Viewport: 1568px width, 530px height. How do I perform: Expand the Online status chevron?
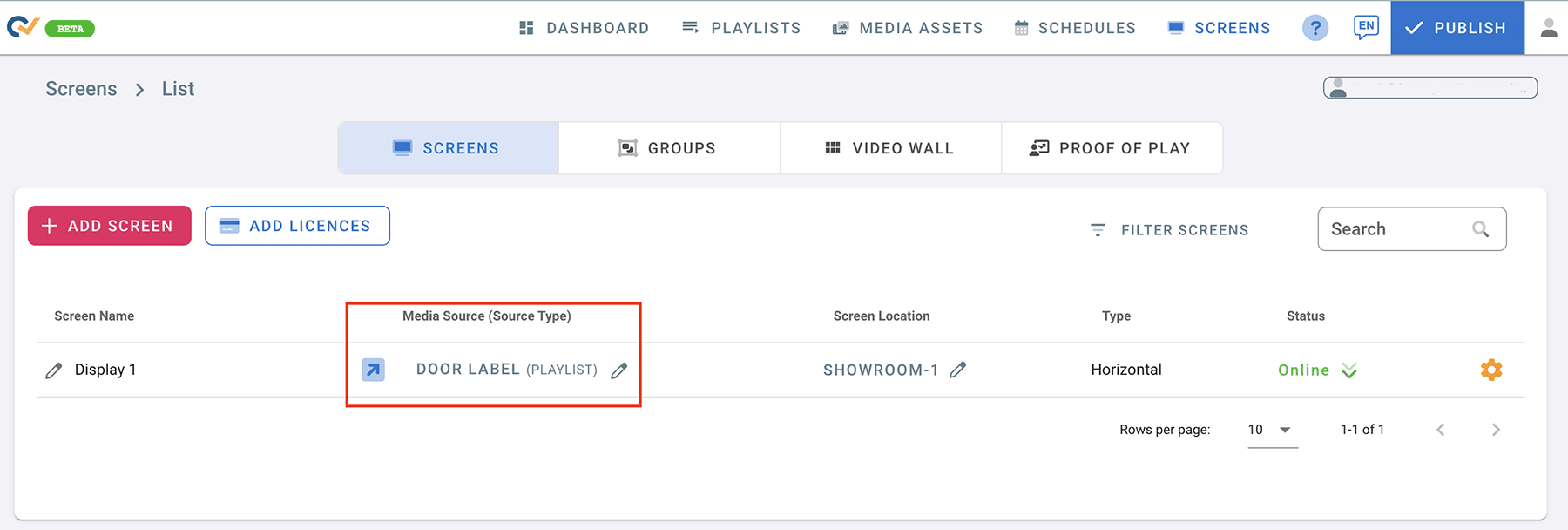point(1349,370)
